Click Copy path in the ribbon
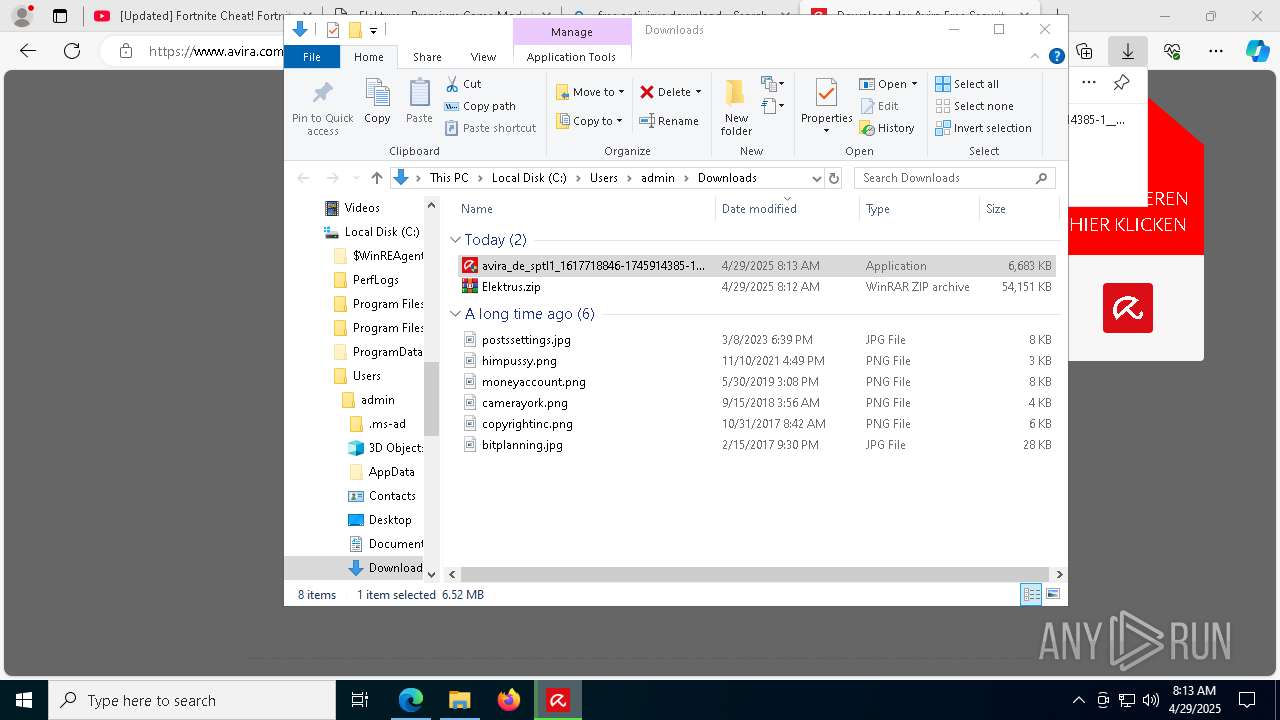 click(480, 106)
